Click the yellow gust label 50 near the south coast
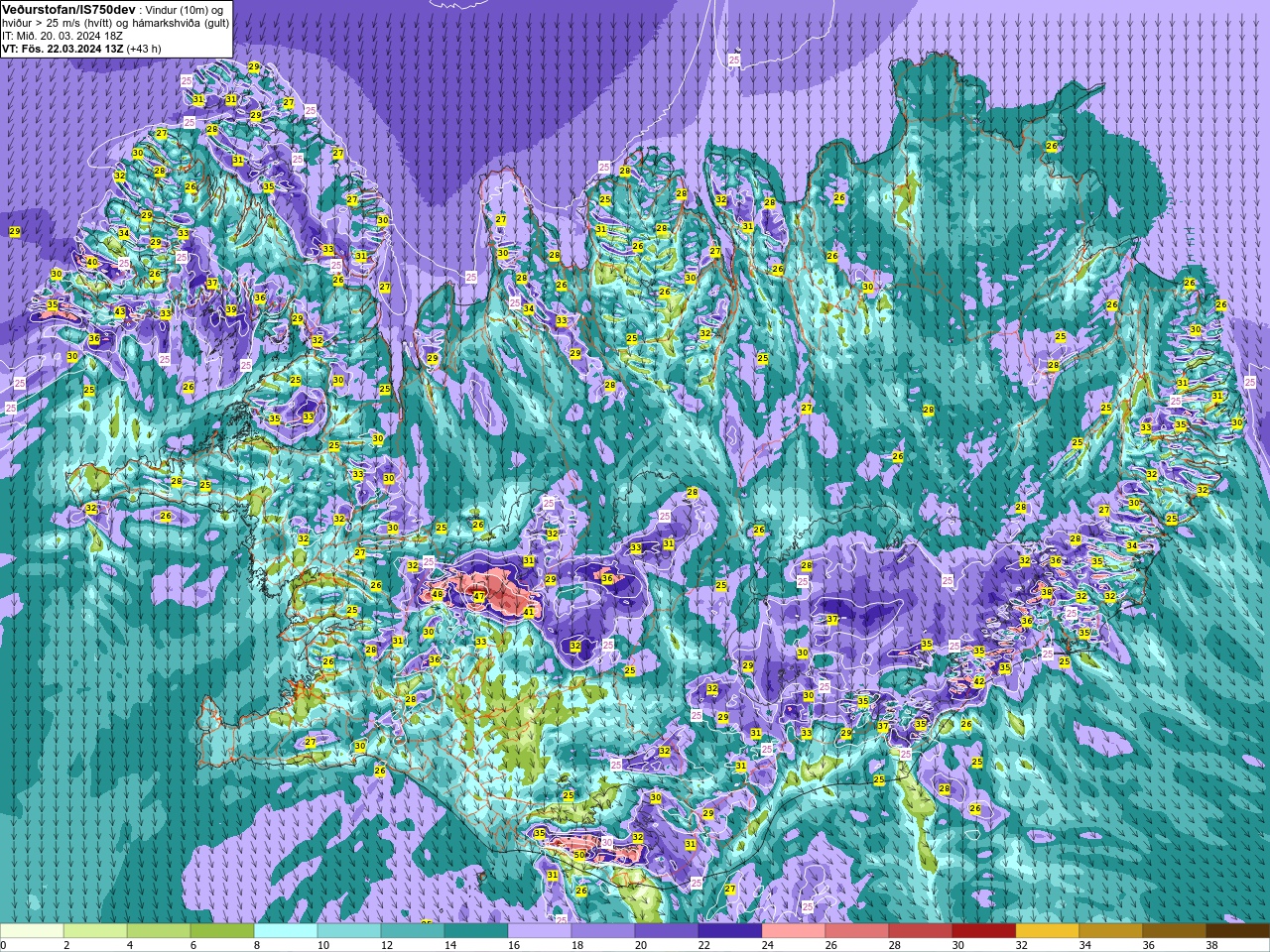 coord(579,855)
